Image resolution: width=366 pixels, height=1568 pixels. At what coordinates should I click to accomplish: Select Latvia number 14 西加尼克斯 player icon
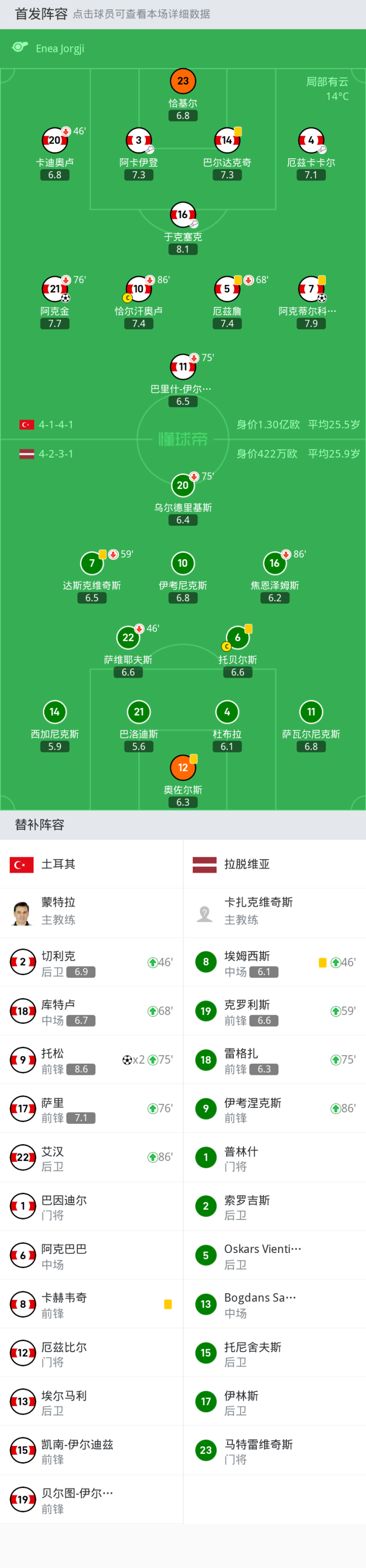(x=55, y=711)
